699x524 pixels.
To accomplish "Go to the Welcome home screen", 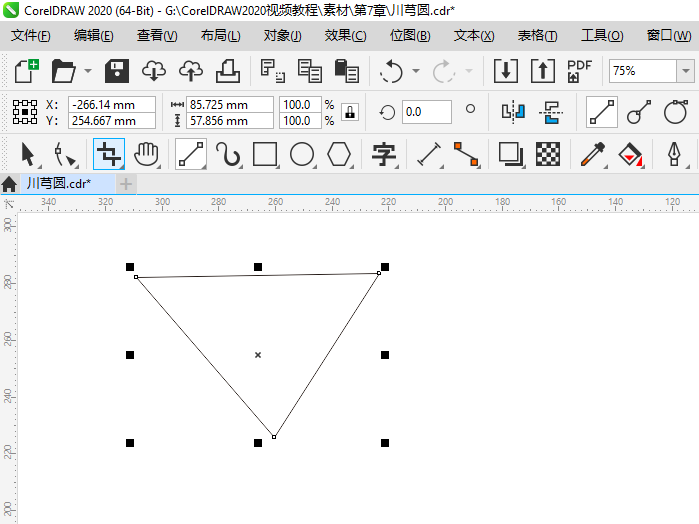I will point(9,184).
